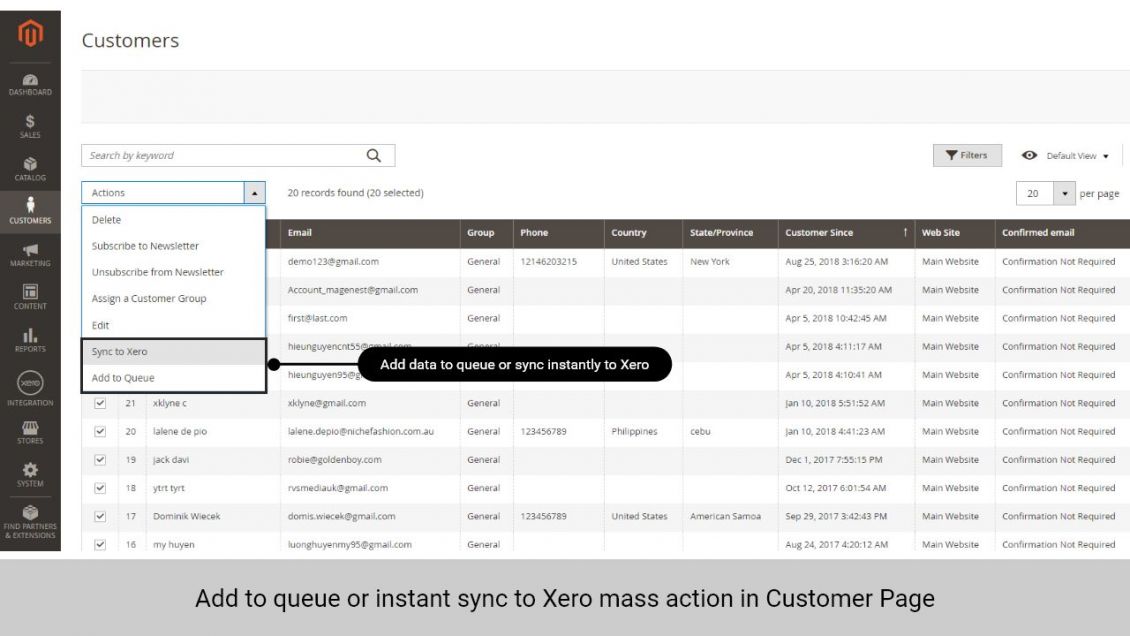Click the per page value field showing 20
Screen dimensions: 1130x636
point(1035,193)
